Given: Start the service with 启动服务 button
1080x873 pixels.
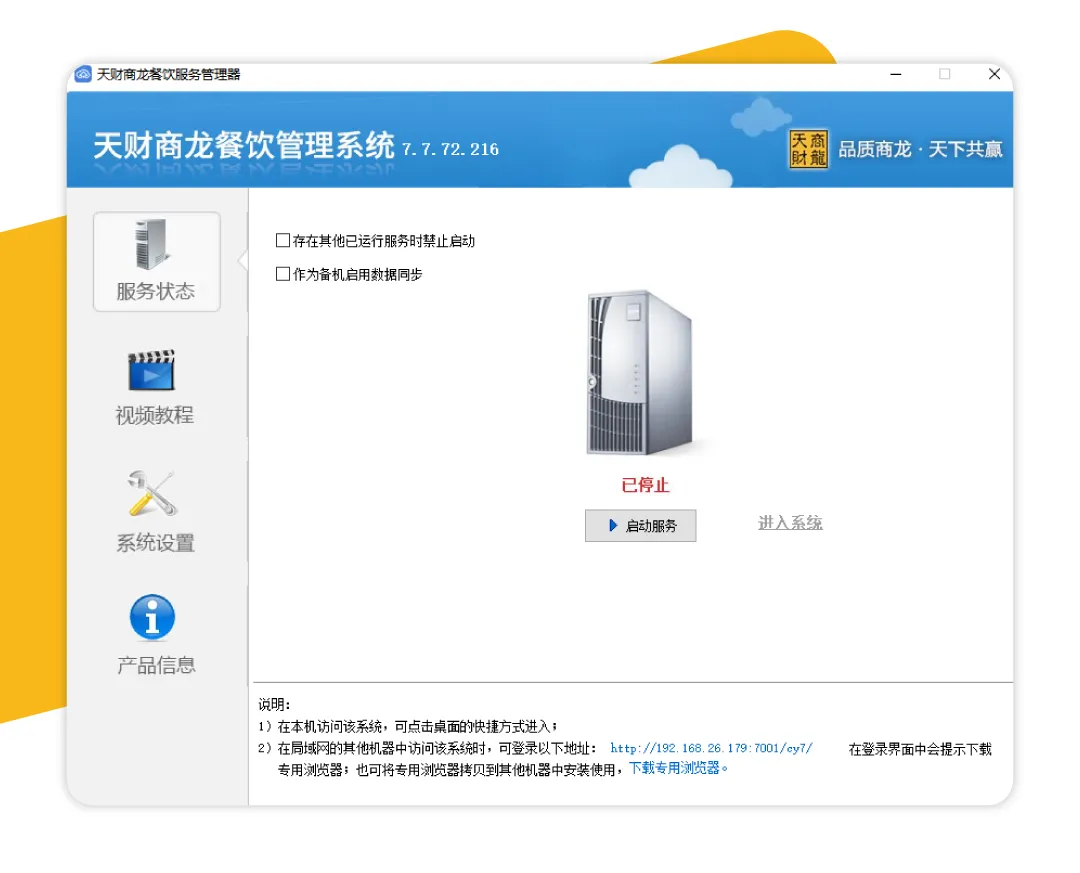Looking at the screenshot, I should 641,526.
